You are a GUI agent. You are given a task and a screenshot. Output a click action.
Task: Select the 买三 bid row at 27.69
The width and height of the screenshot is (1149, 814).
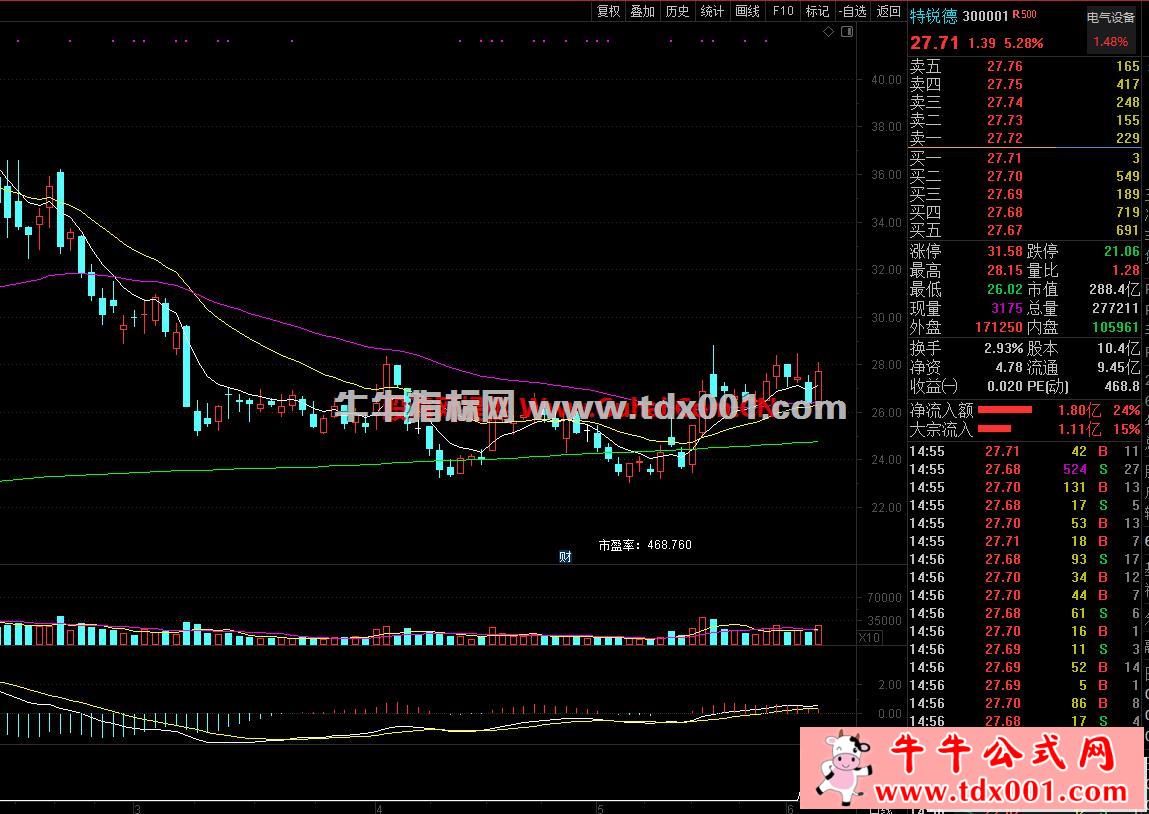pyautogui.click(x=1024, y=195)
